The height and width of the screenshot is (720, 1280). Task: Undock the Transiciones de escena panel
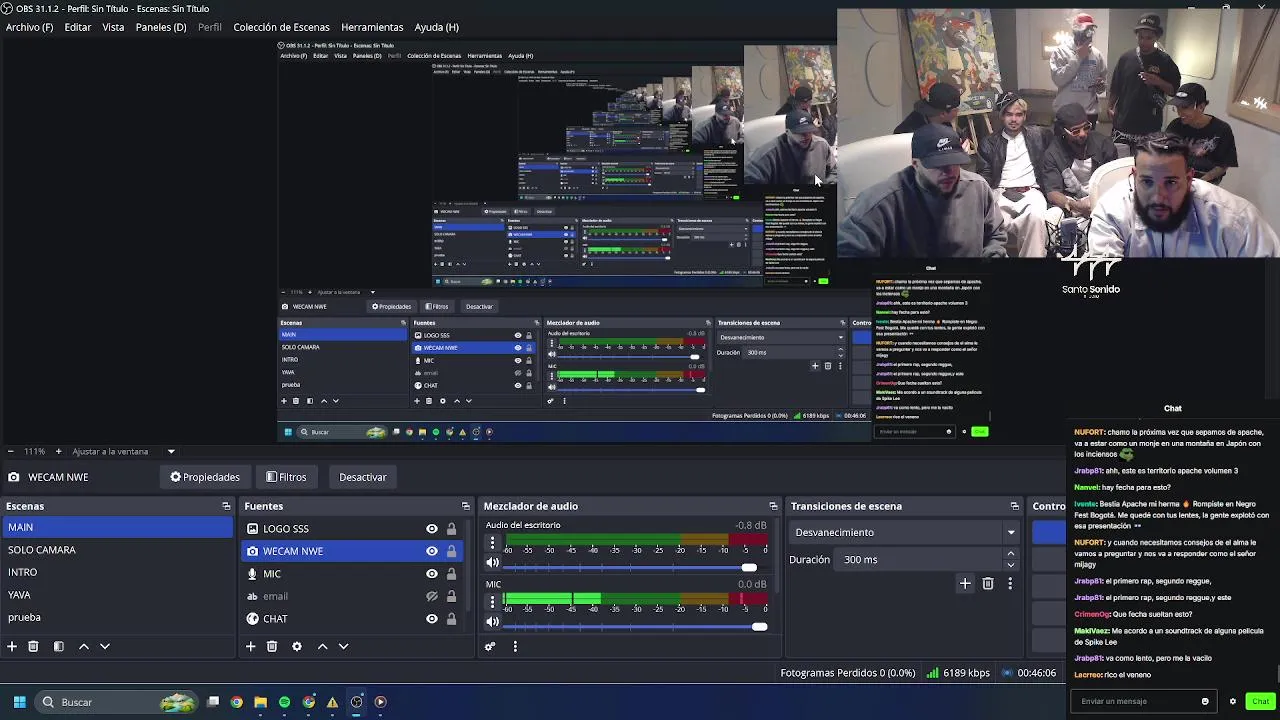click(x=1014, y=506)
